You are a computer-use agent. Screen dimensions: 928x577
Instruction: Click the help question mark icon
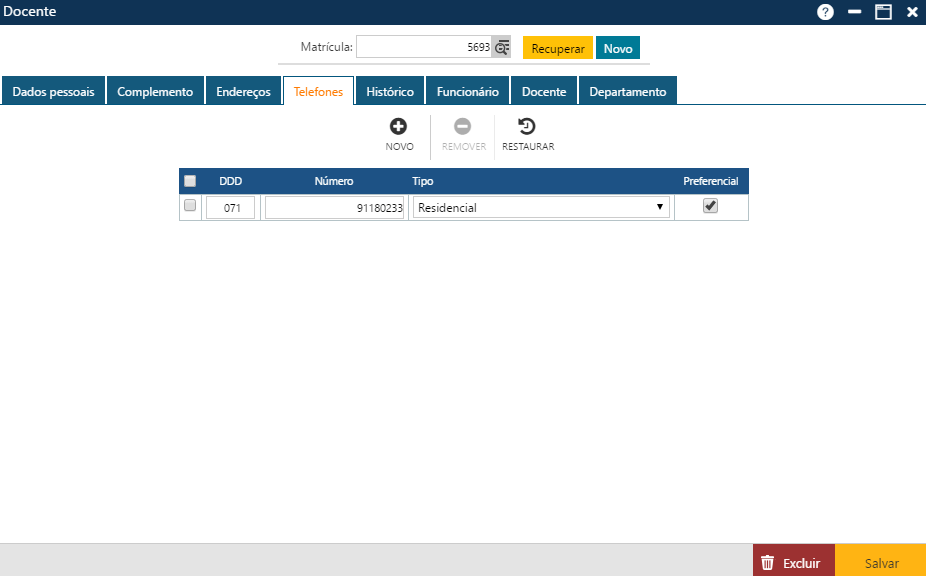click(825, 12)
